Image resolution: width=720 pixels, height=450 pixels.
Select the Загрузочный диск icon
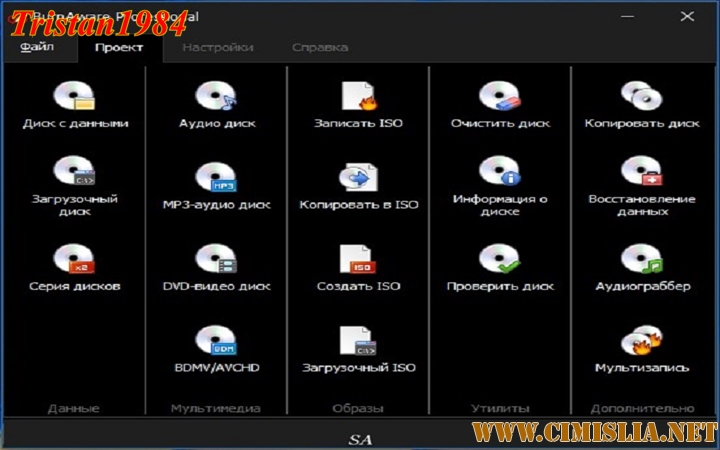(75, 173)
